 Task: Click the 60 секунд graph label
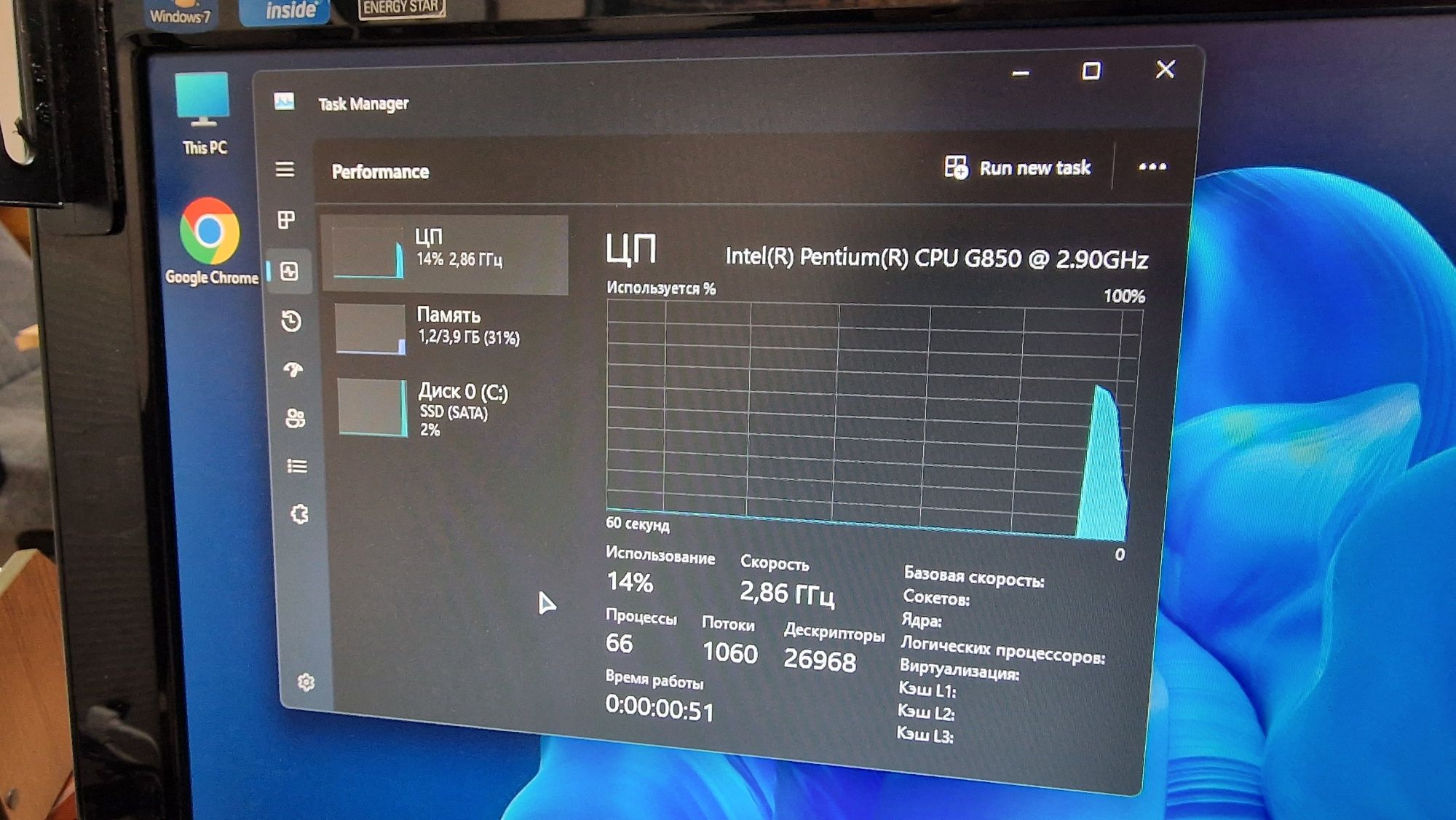[637, 524]
